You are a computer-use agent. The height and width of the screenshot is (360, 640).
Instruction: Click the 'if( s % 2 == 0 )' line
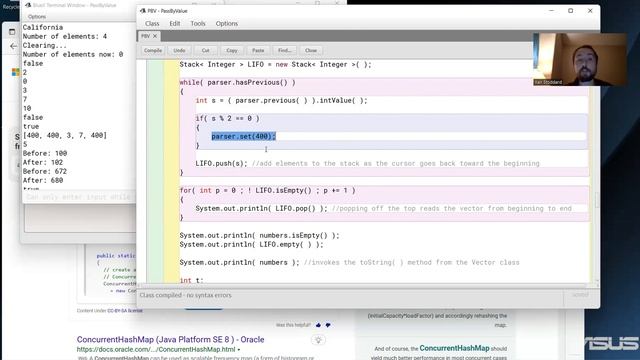click(x=227, y=118)
